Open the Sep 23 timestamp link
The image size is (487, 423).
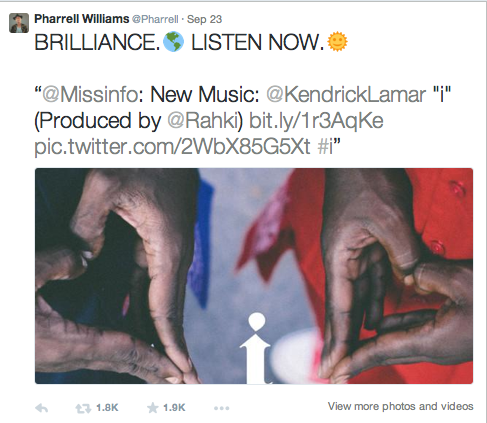[x=204, y=19]
